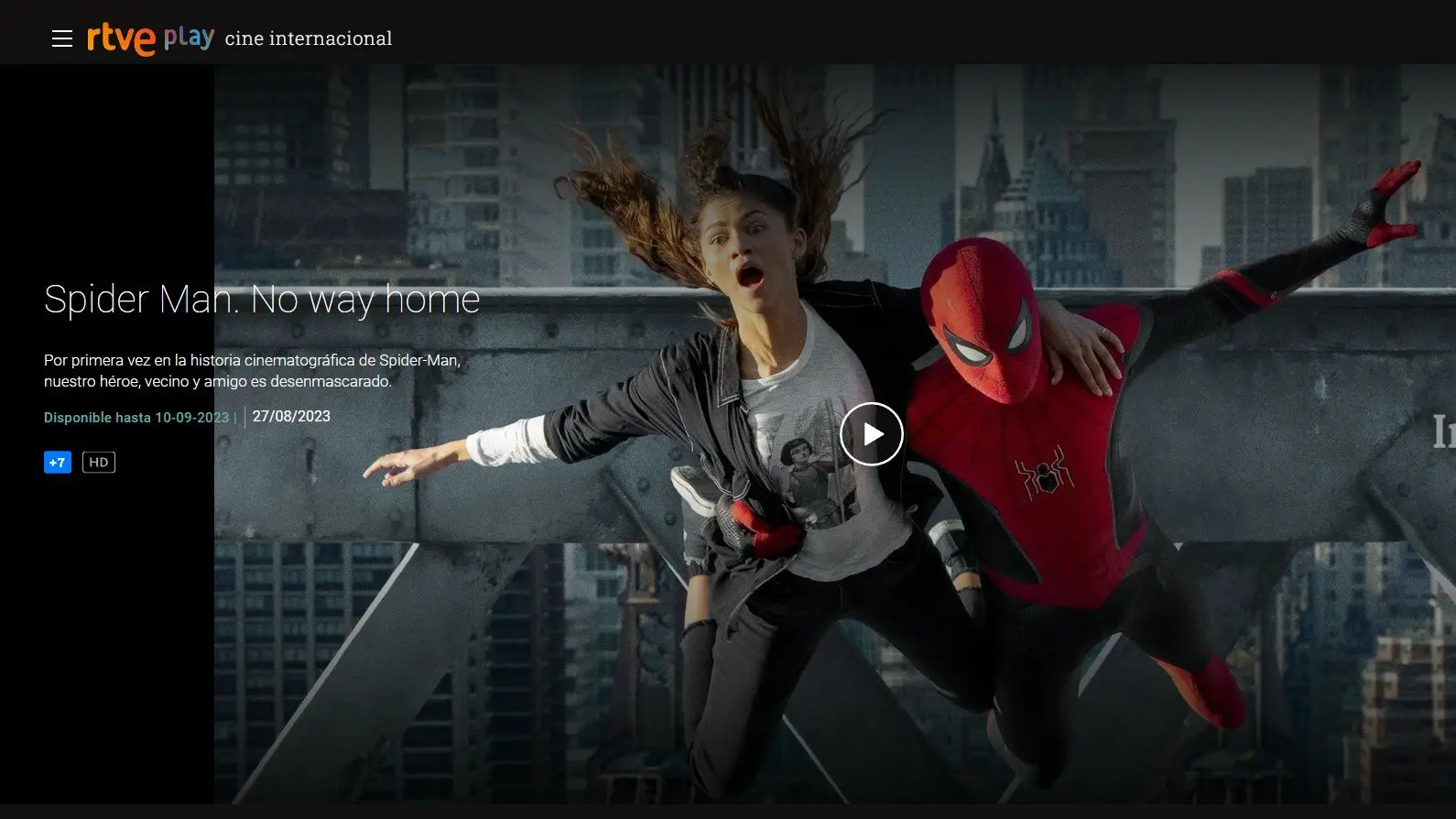This screenshot has height=819, width=1456.
Task: Click the +7 age rating badge
Action: click(58, 463)
